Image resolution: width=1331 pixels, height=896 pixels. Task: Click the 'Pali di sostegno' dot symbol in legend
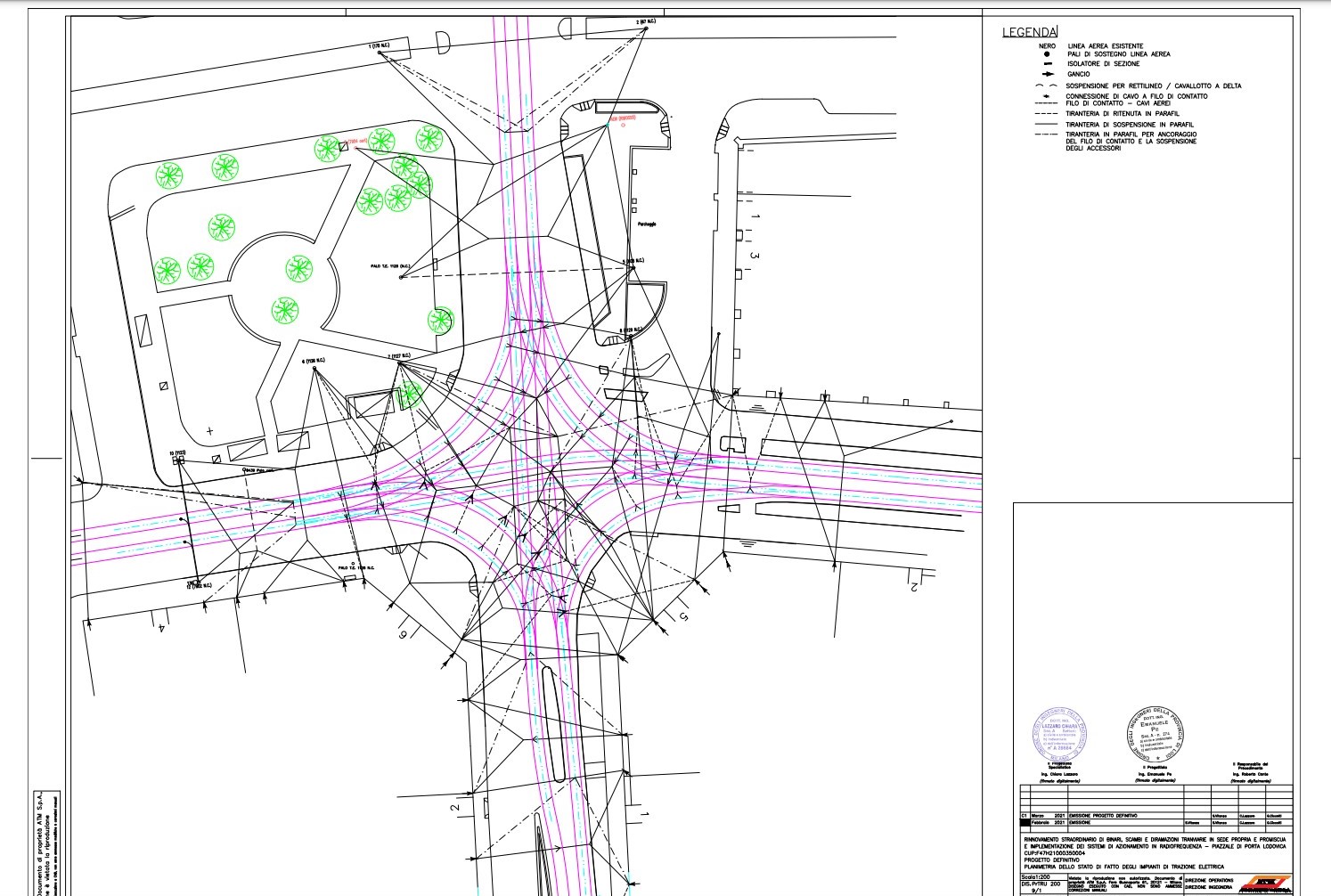point(1047,54)
